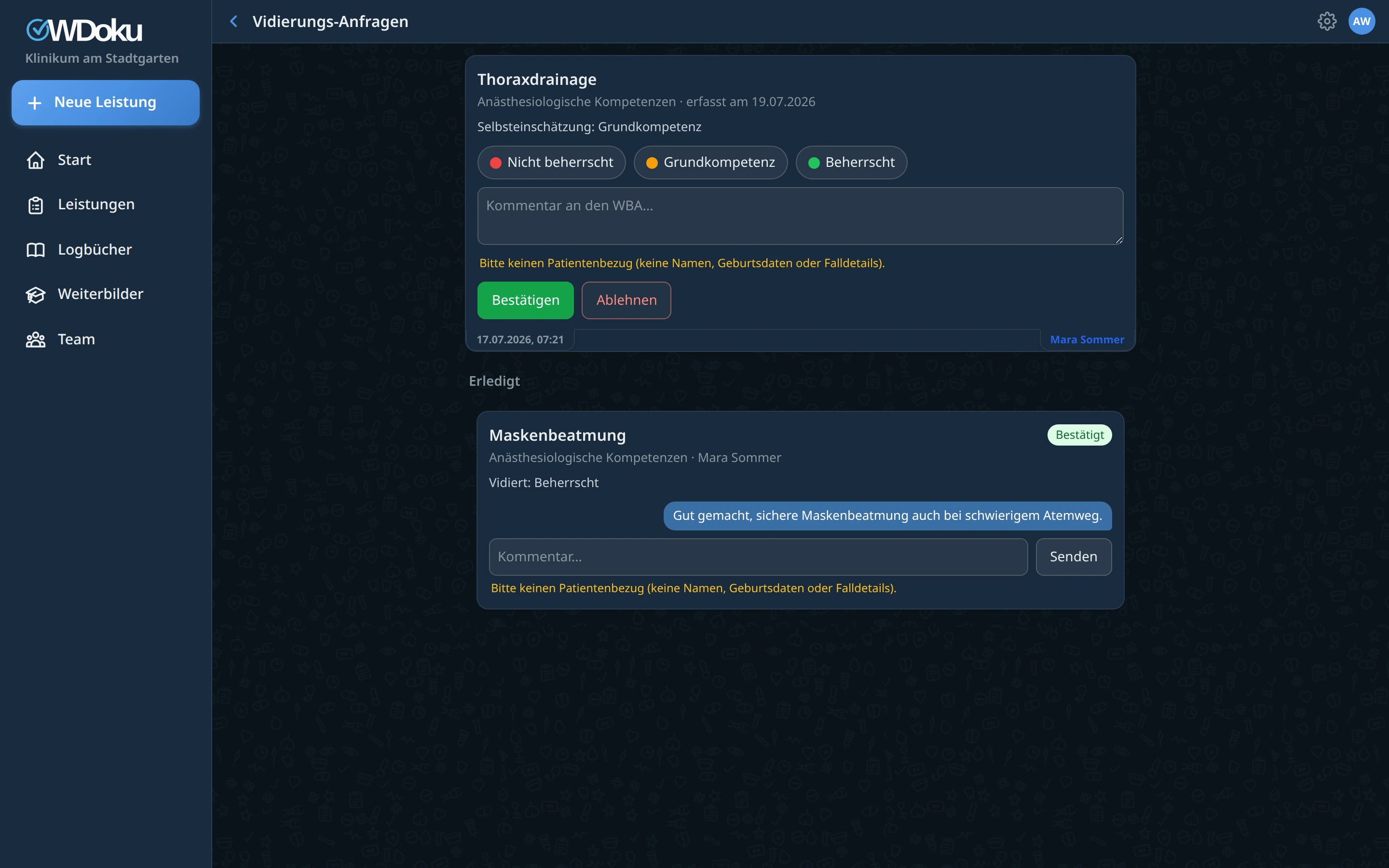
Task: Click the people icon next to Team
Action: click(36, 339)
